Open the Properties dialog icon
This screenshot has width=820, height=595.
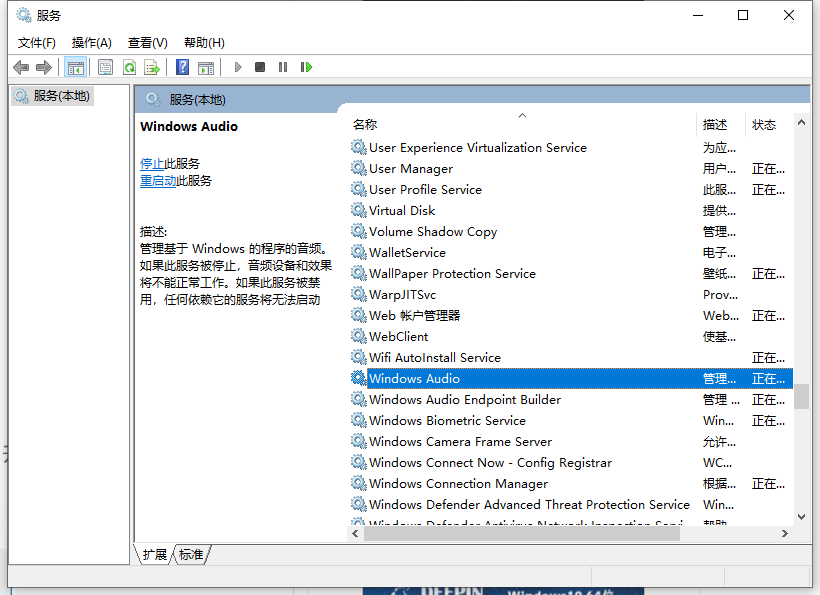coord(106,66)
